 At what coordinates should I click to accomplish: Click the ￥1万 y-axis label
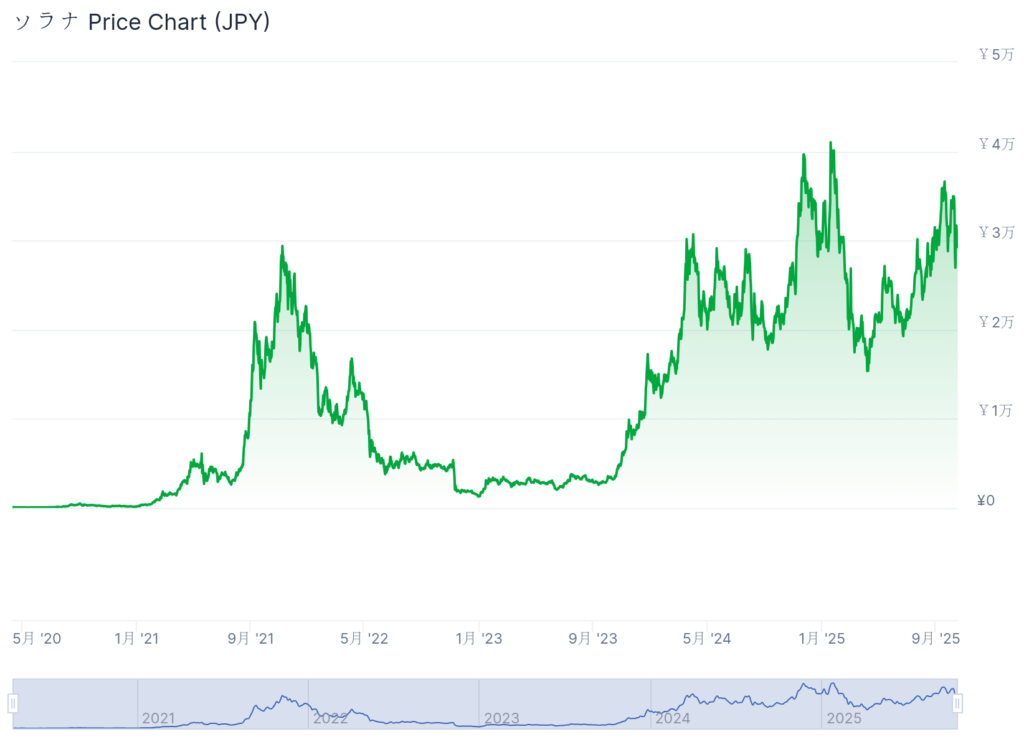996,411
